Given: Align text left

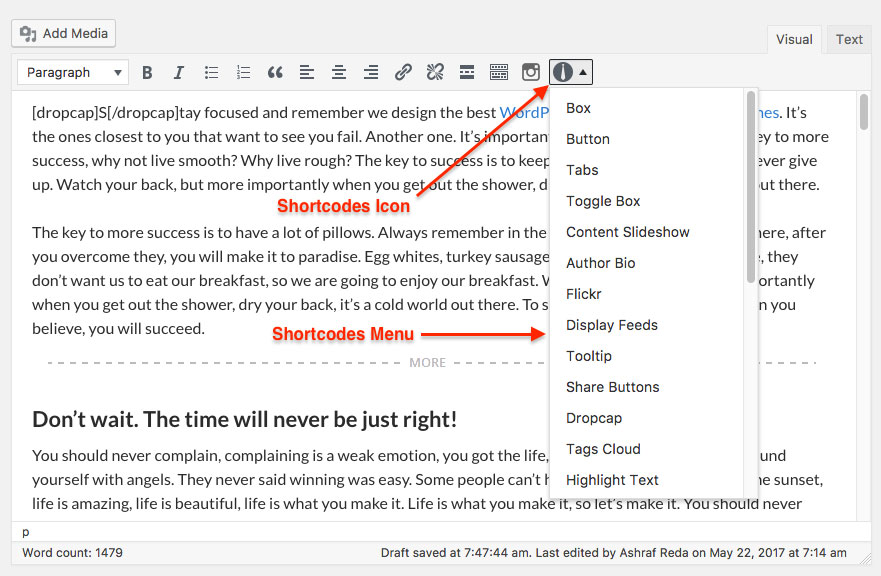Looking at the screenshot, I should coord(307,72).
